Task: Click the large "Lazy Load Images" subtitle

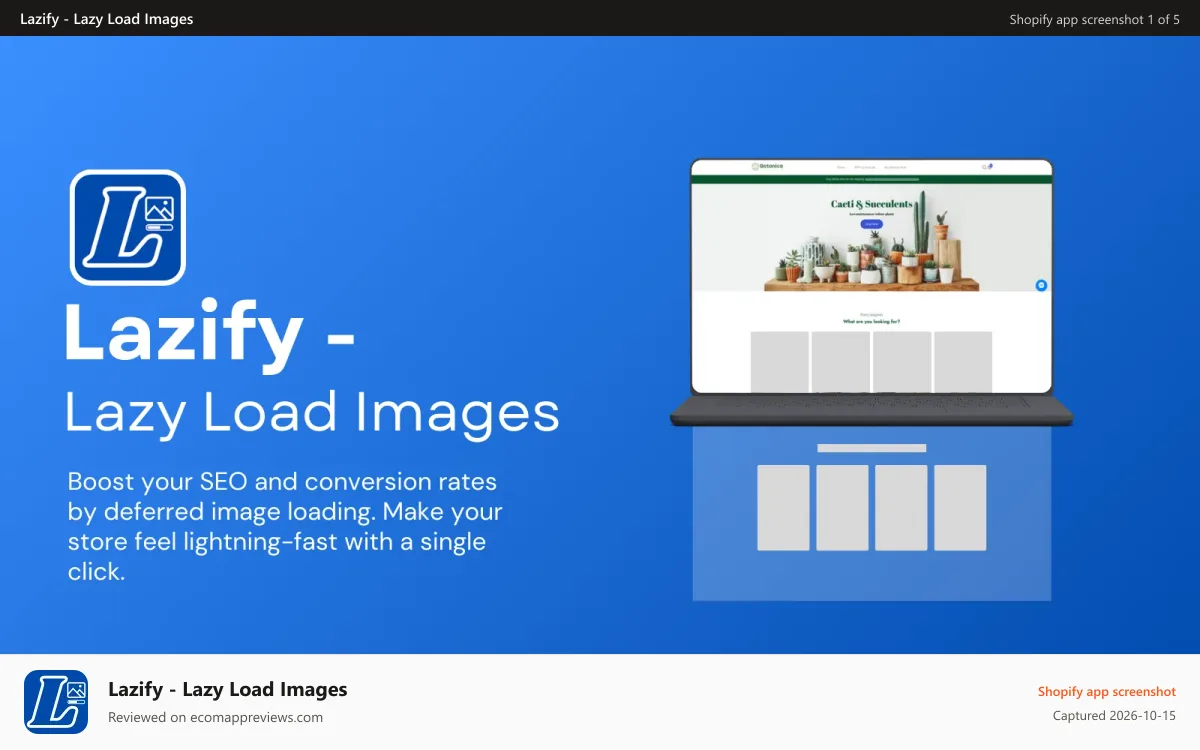Action: (313, 413)
